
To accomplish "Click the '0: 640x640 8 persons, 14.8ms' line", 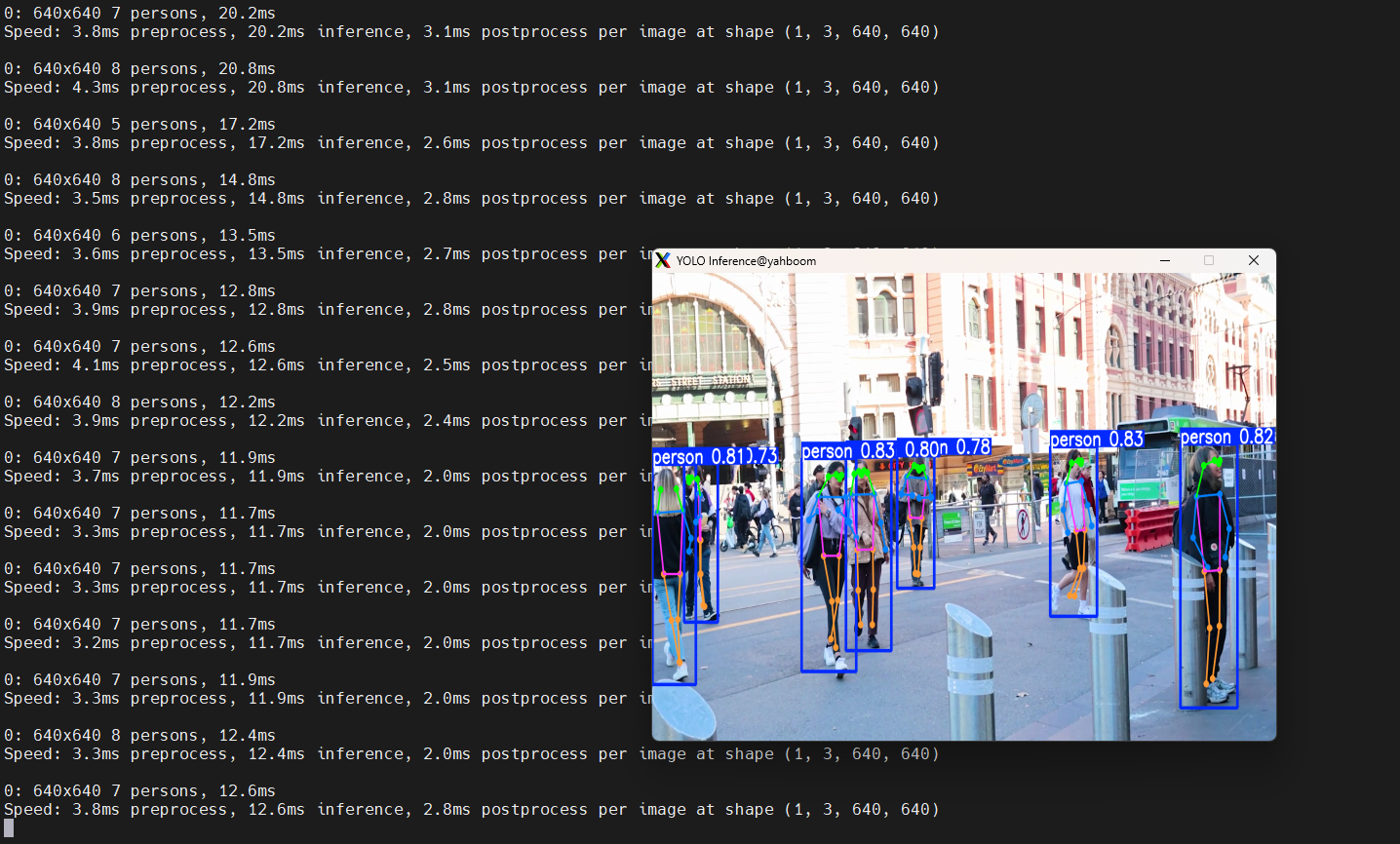I will [x=139, y=180].
